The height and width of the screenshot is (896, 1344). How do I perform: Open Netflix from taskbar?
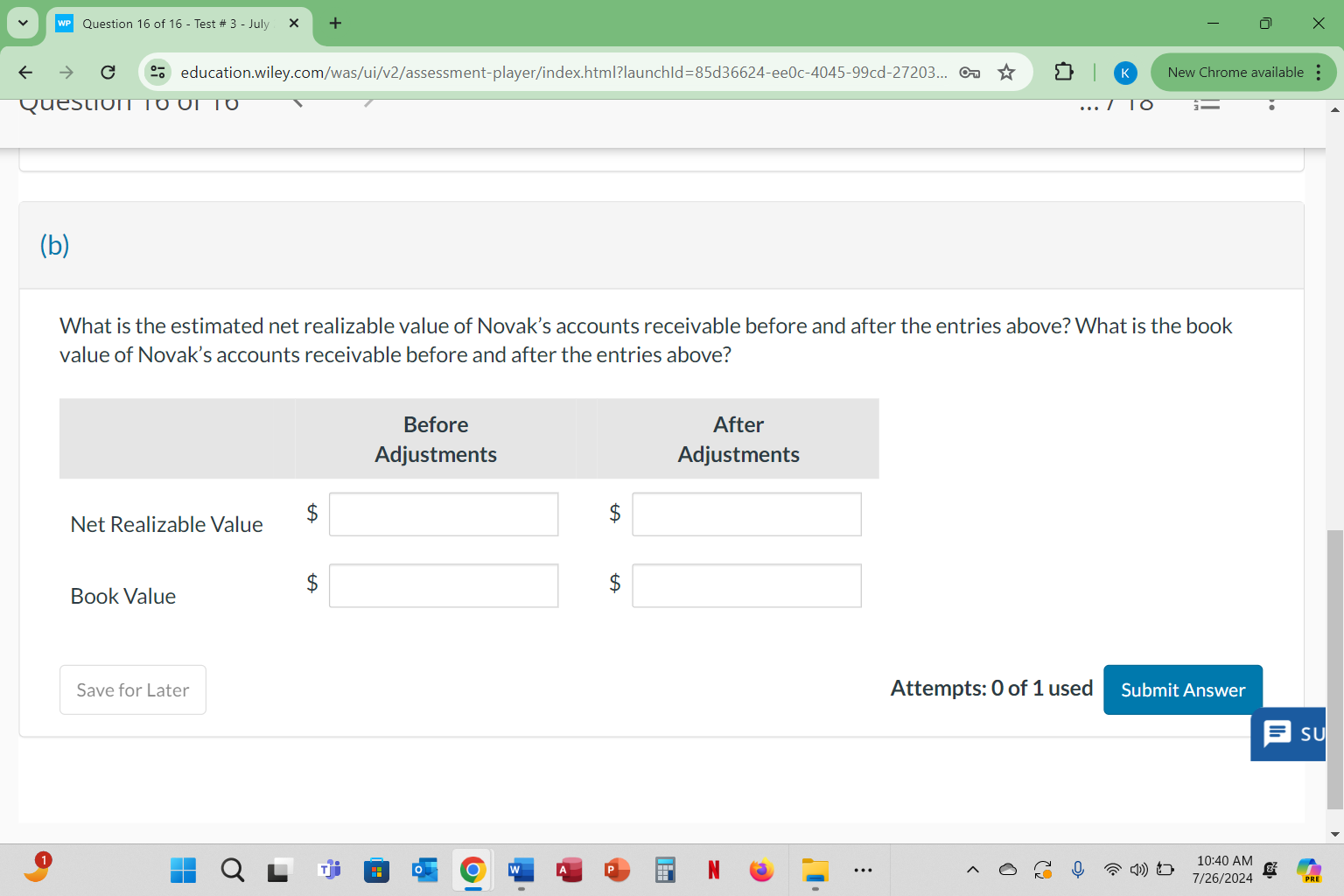tap(713, 870)
